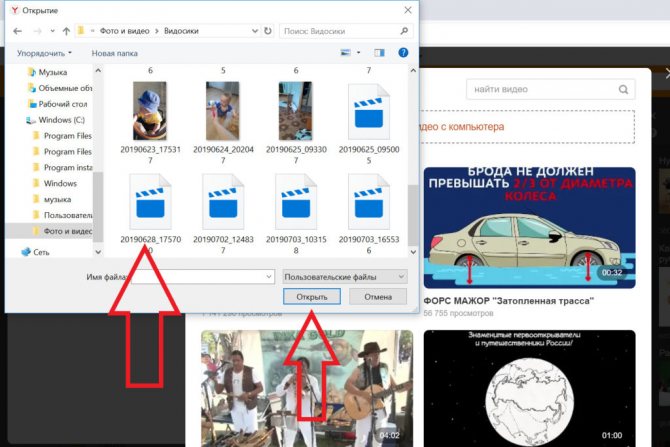Open the musicians video thumbnail

[307, 388]
